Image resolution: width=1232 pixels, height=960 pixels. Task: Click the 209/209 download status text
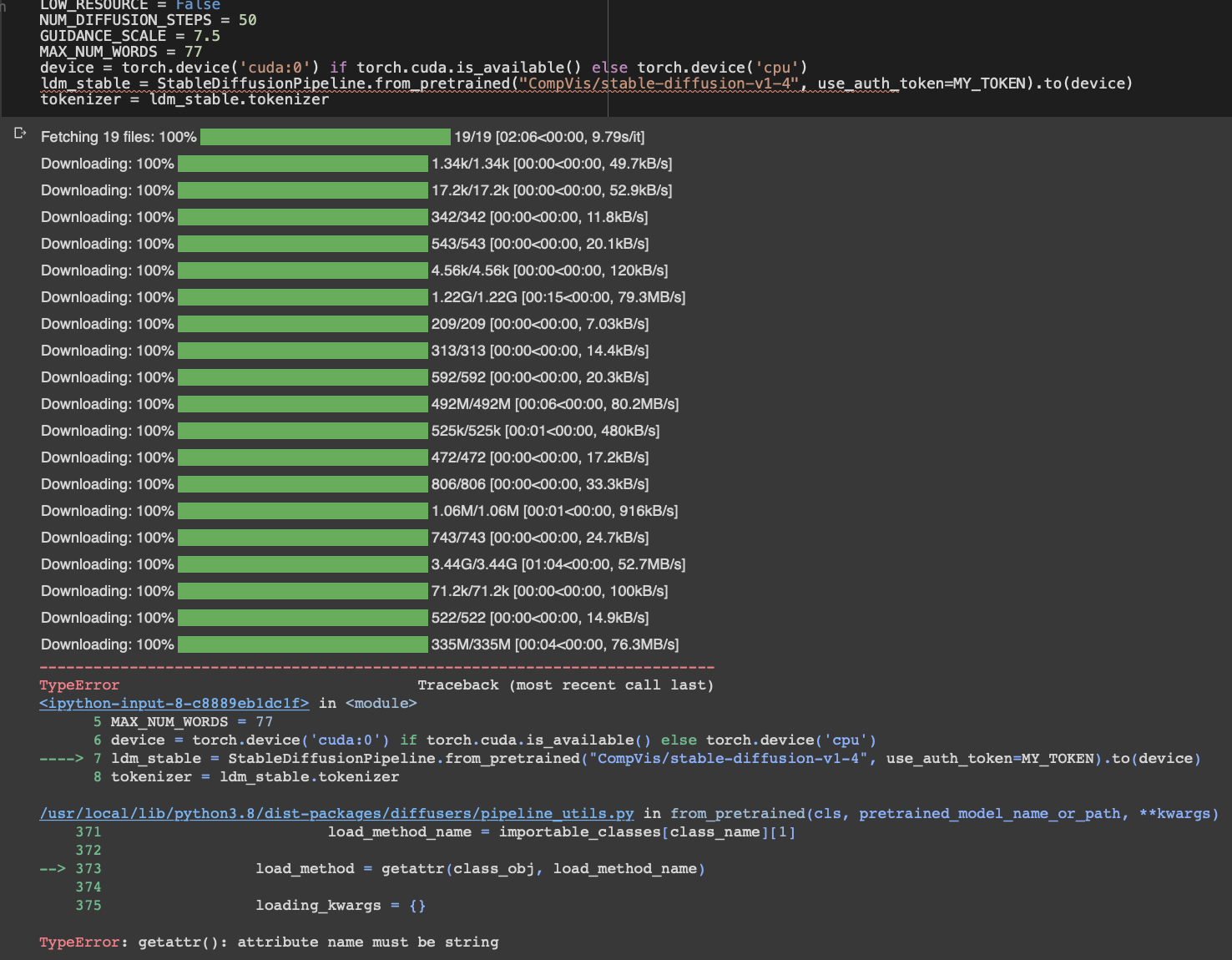point(540,324)
